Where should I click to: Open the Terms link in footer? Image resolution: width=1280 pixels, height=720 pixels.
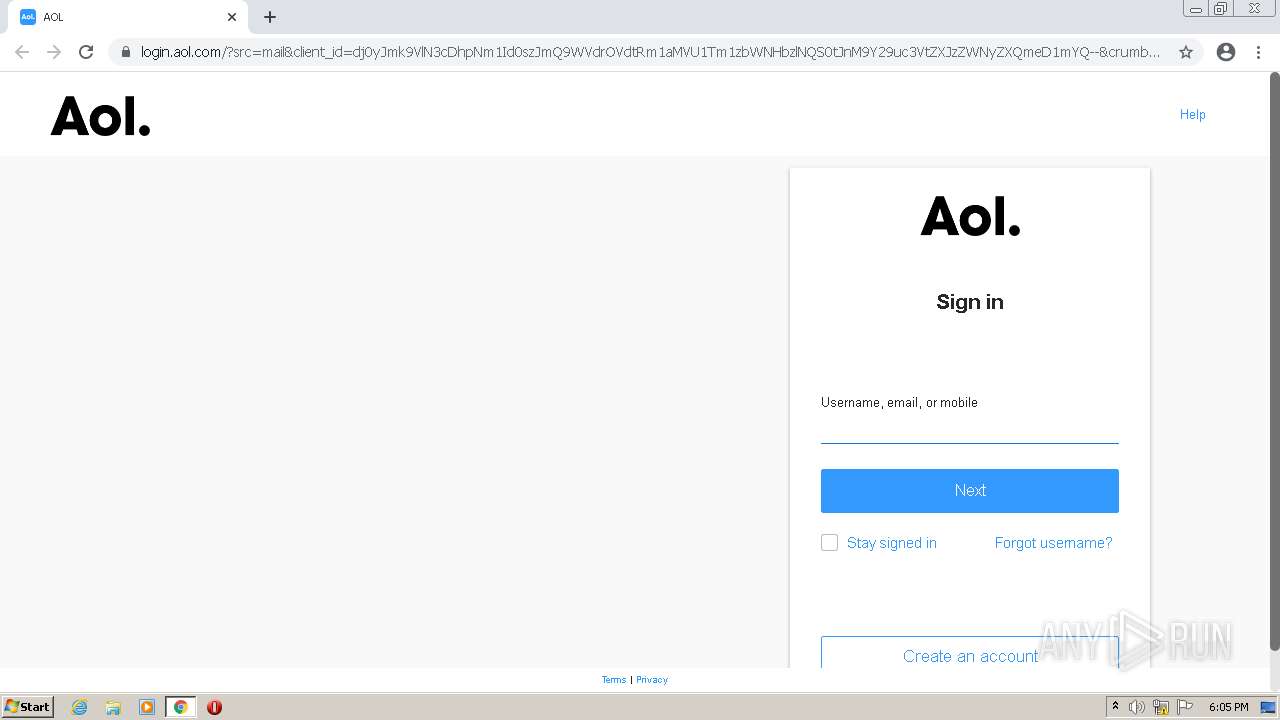point(614,680)
